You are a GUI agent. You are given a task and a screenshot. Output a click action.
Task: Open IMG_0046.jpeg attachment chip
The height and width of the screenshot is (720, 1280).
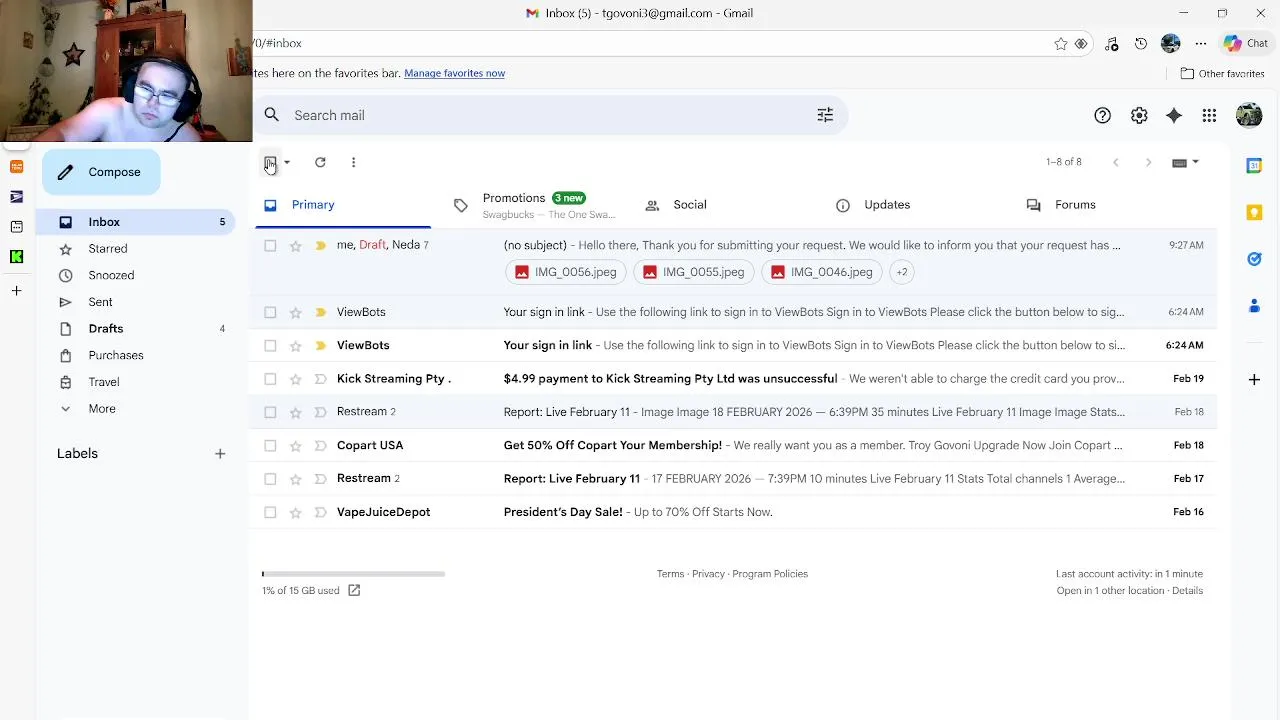(x=821, y=272)
